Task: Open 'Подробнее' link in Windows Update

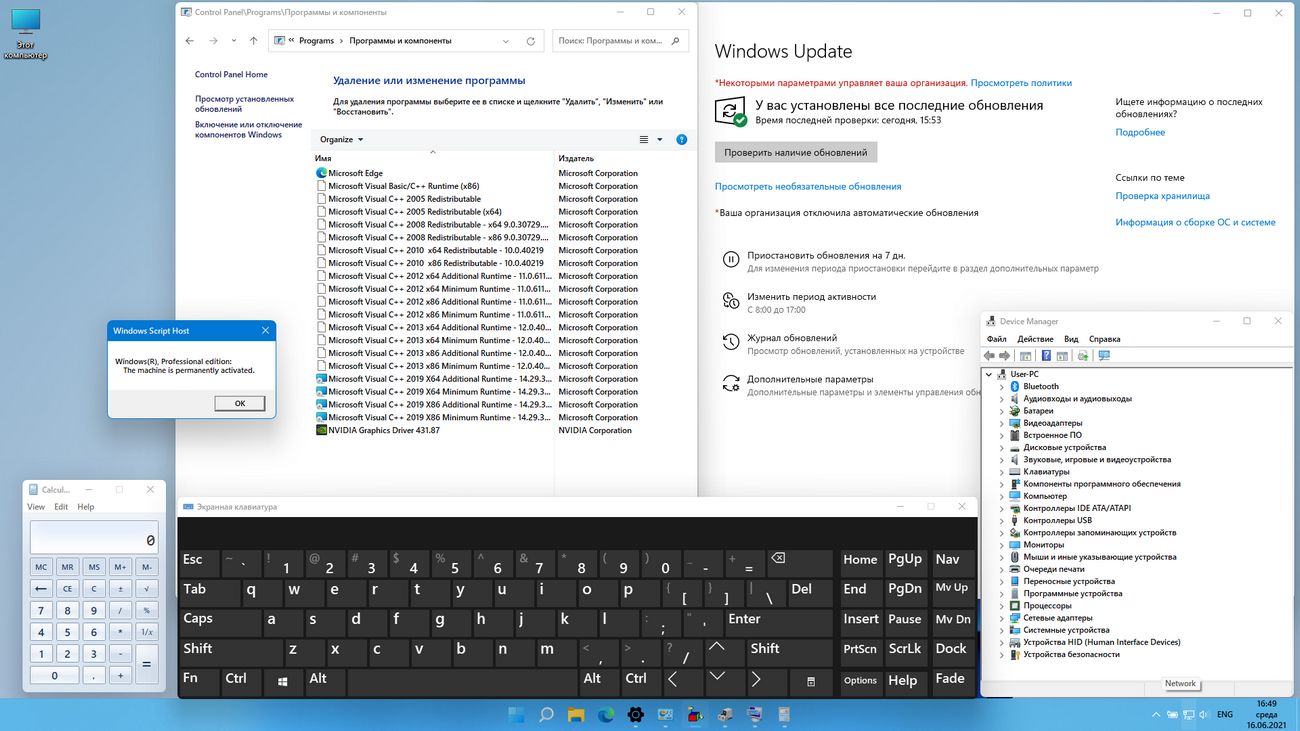Action: (x=1140, y=132)
